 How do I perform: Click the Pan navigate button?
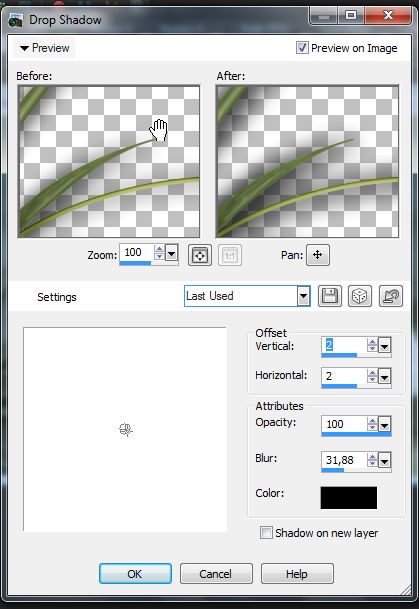click(318, 255)
